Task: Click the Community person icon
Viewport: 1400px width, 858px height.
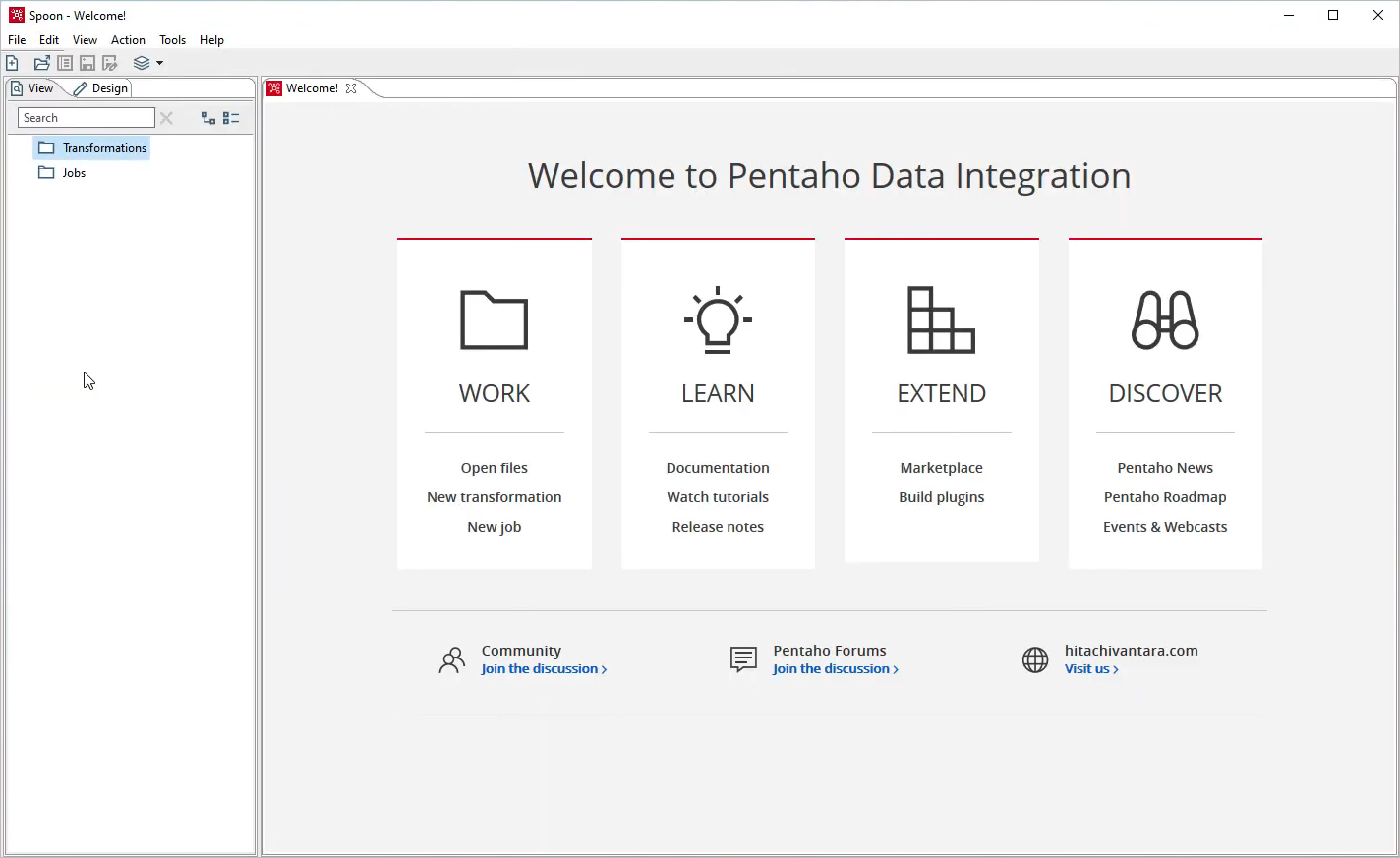Action: (x=452, y=660)
